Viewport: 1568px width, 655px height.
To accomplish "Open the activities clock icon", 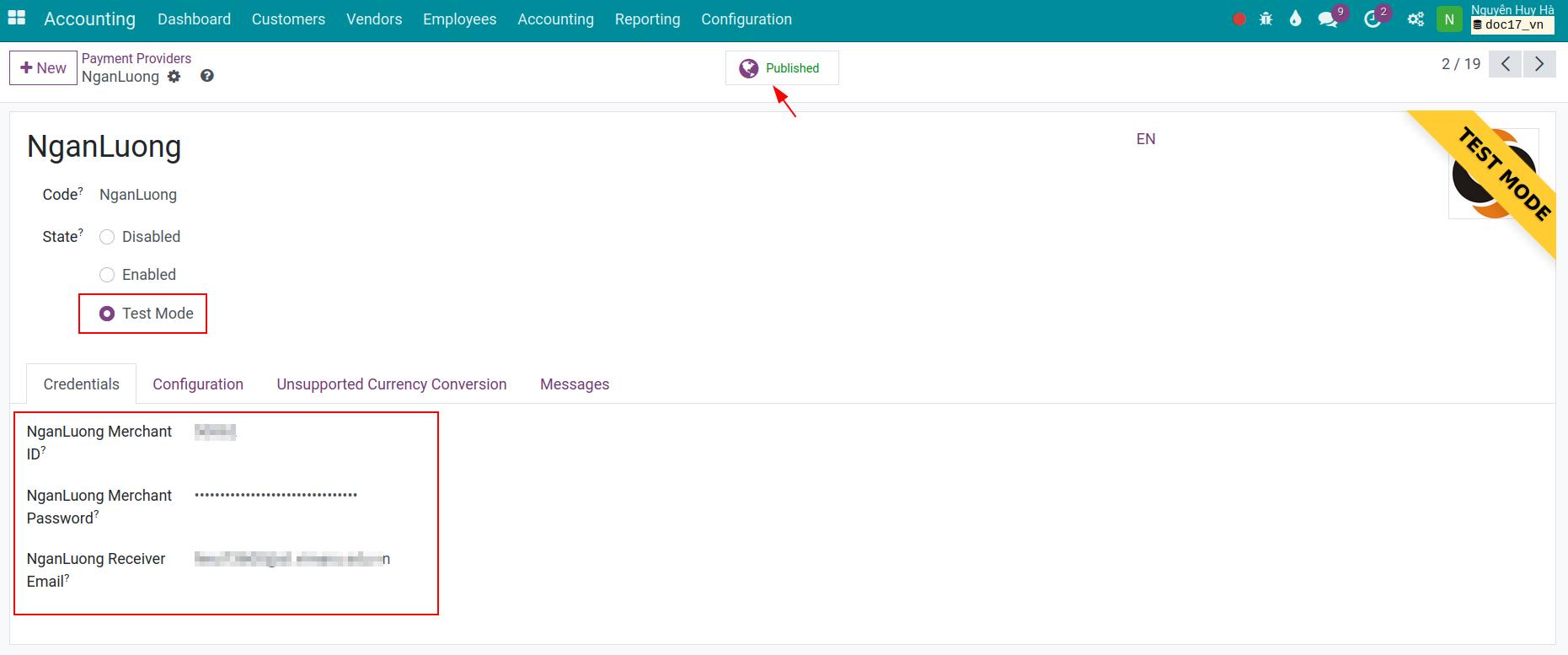I will (1373, 19).
